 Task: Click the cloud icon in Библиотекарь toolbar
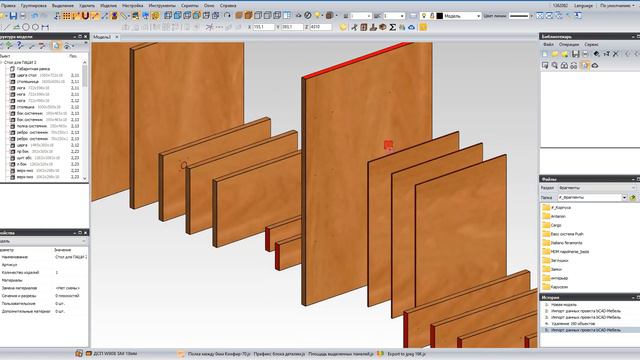coord(595,65)
